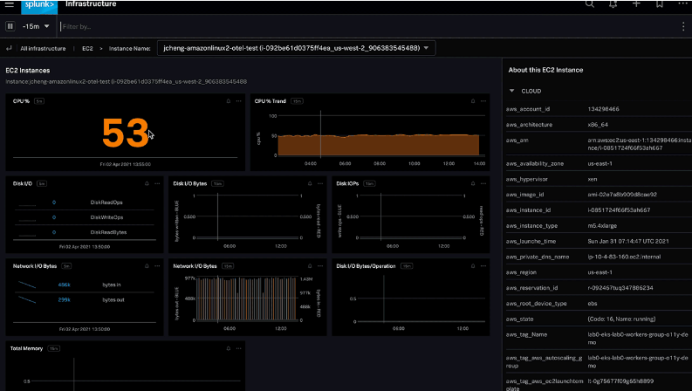This screenshot has width=692, height=391.
Task: Click the bookmark icon in top bar
Action: point(659,4)
